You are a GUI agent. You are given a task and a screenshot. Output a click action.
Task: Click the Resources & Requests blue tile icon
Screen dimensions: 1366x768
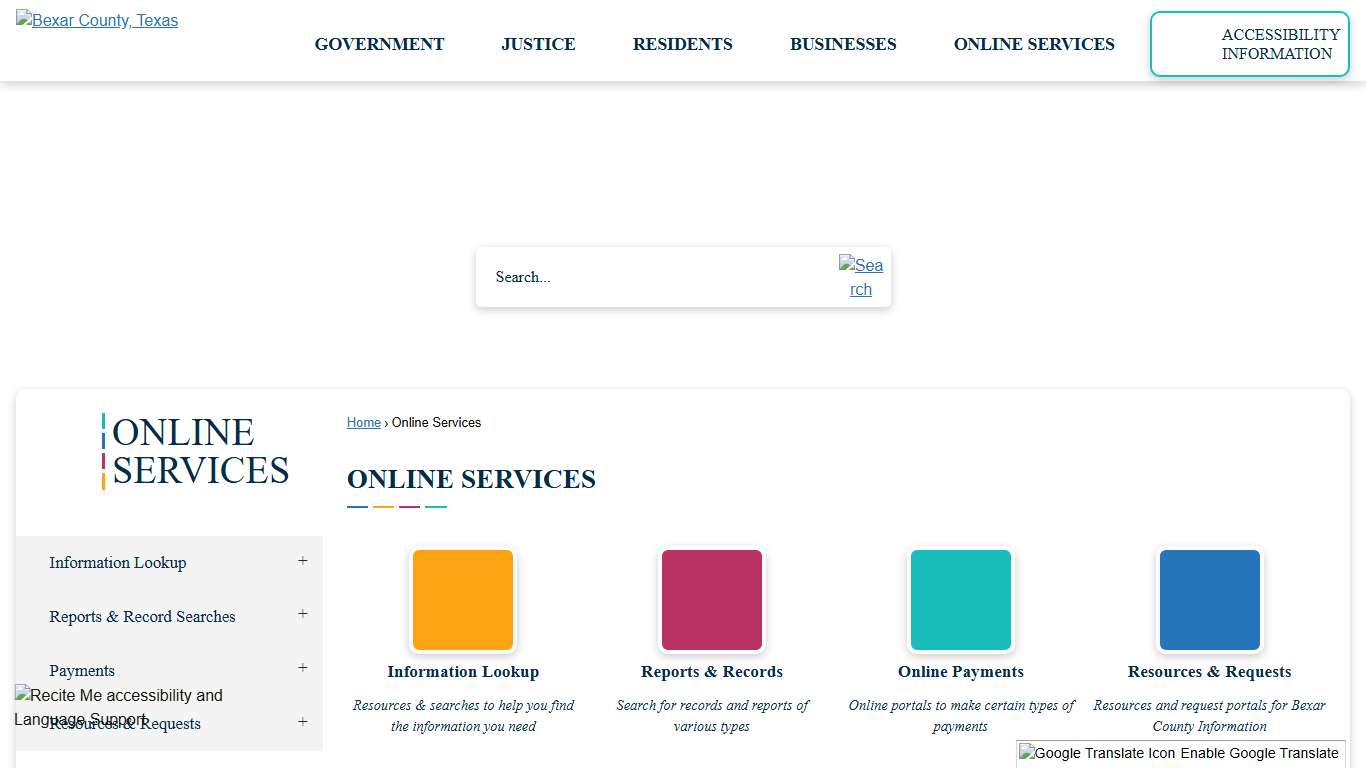coord(1209,599)
